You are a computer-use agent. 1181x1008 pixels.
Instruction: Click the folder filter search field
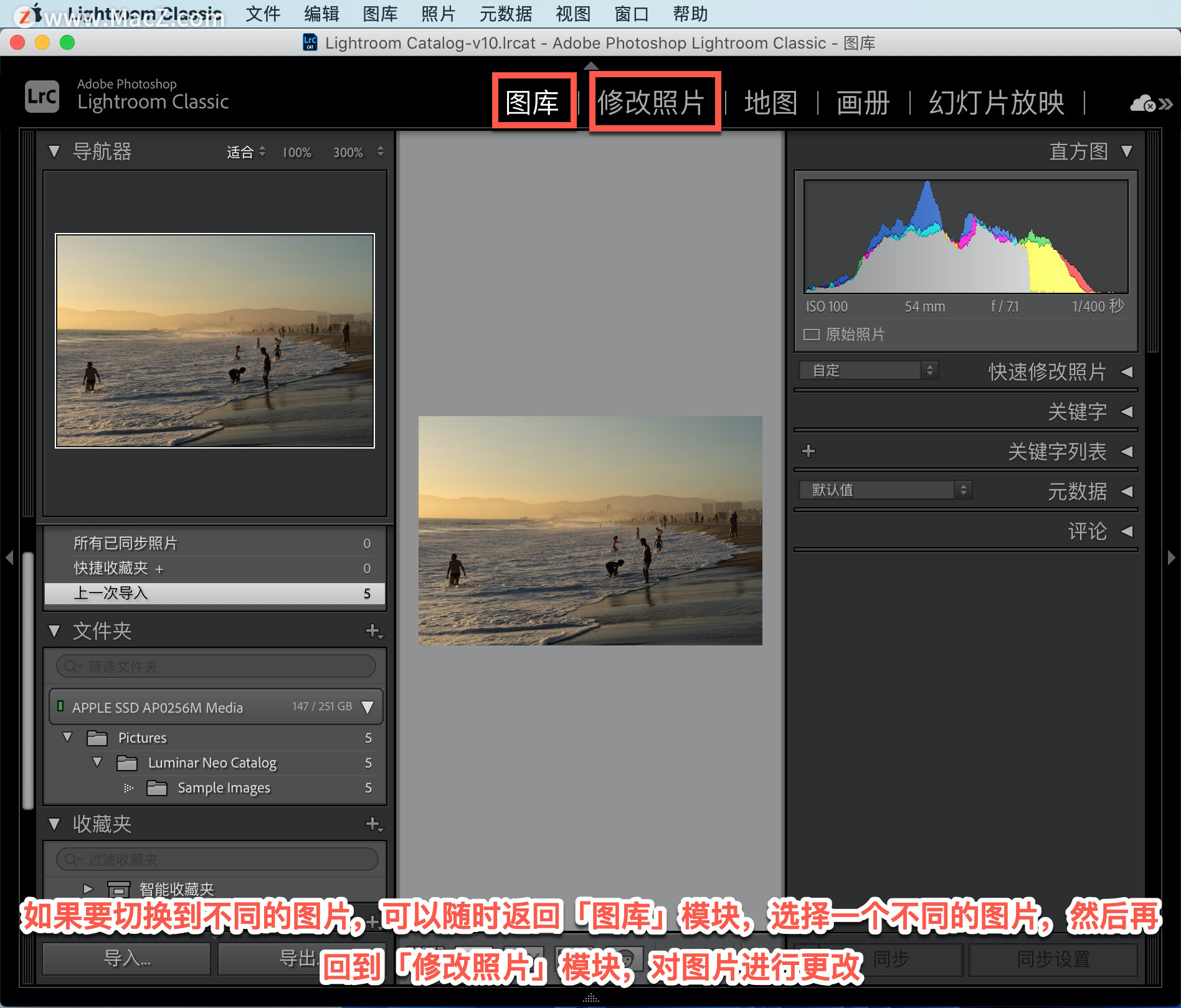pos(216,666)
